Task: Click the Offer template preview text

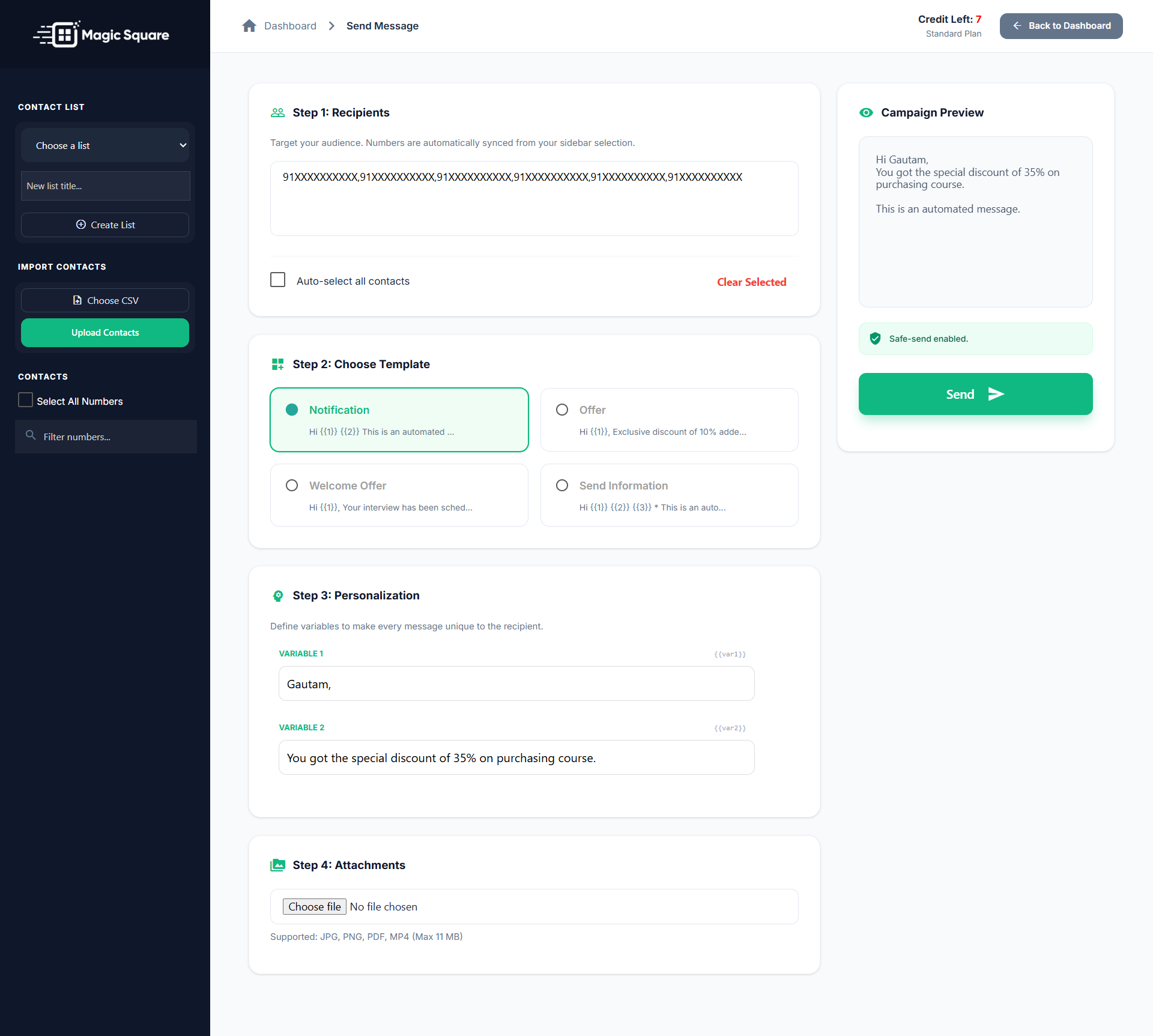Action: [662, 432]
